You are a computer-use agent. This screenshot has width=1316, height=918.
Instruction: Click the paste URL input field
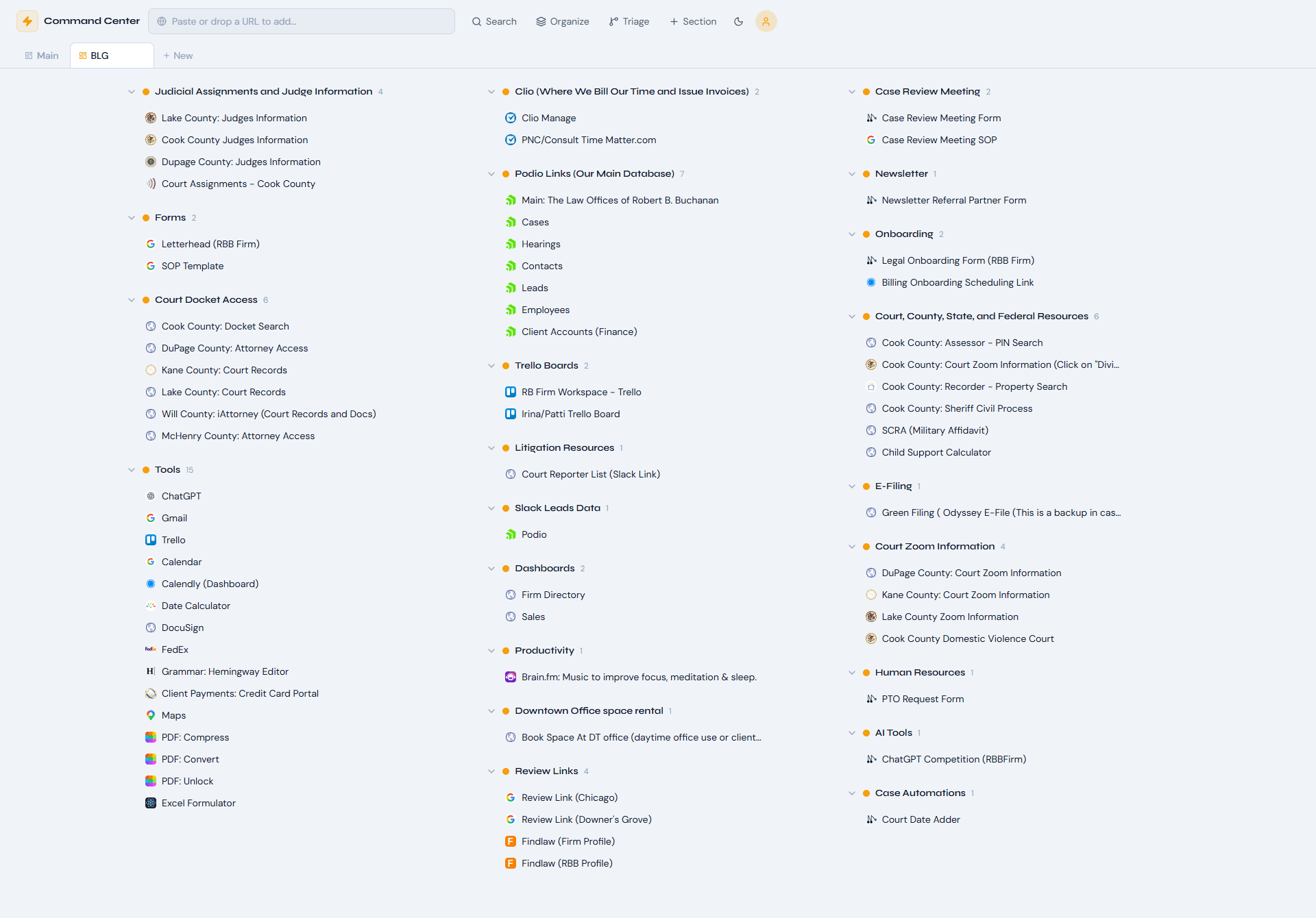(302, 21)
